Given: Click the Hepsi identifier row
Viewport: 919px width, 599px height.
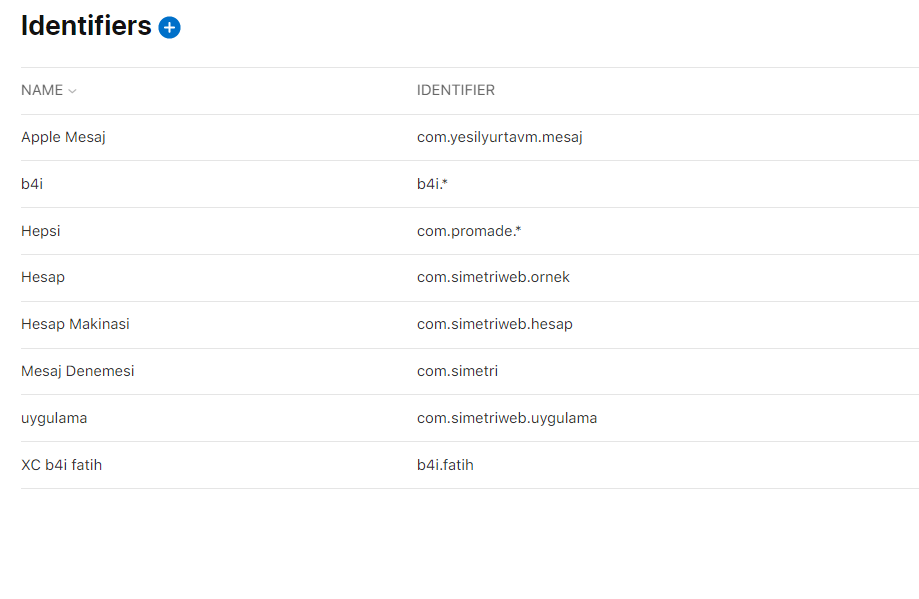Looking at the screenshot, I should coord(40,231).
